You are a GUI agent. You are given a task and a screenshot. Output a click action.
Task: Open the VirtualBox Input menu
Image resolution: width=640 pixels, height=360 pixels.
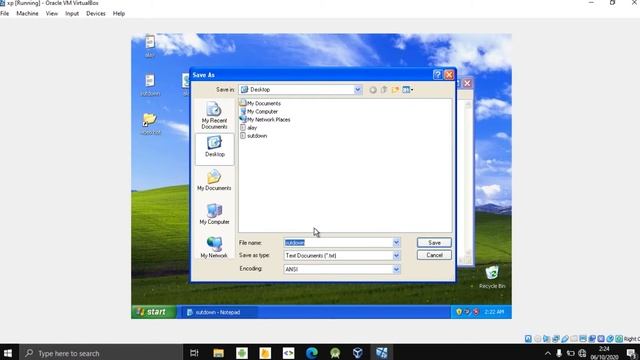(72, 13)
